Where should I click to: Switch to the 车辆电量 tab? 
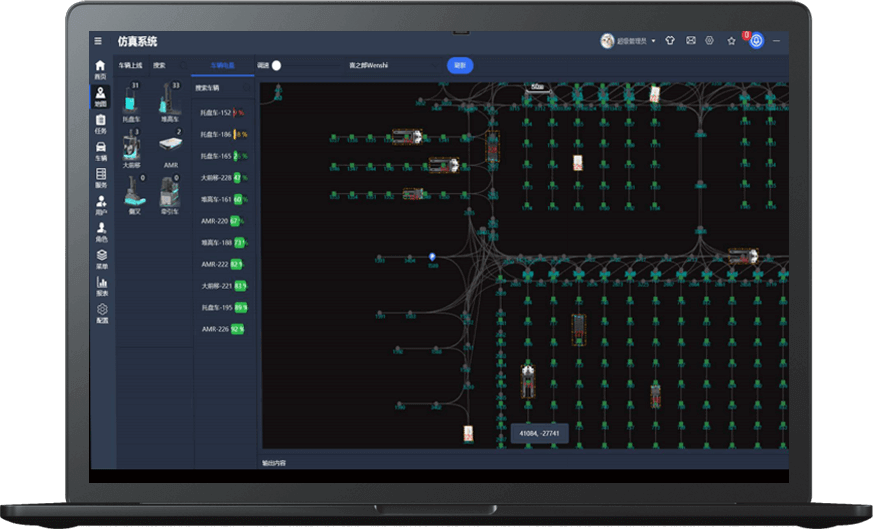pyautogui.click(x=223, y=65)
